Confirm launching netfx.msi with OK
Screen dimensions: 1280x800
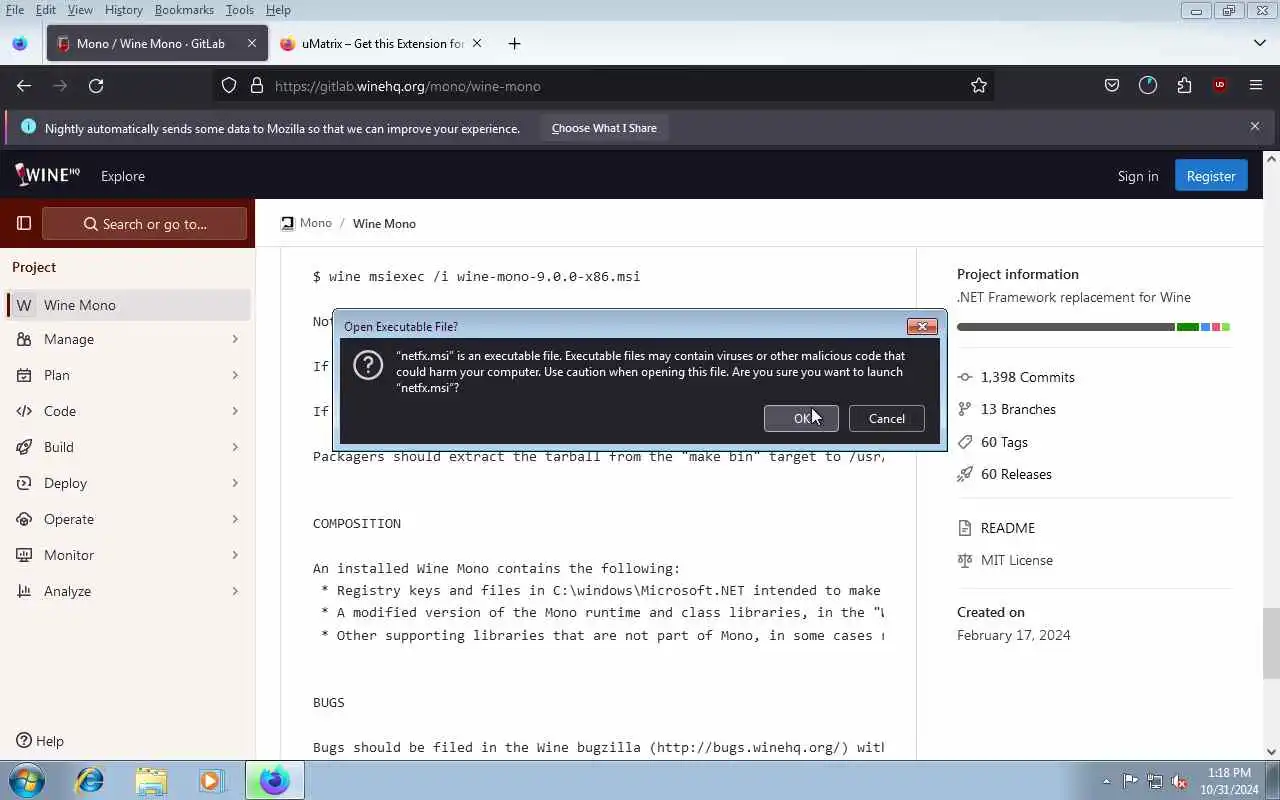(x=801, y=418)
